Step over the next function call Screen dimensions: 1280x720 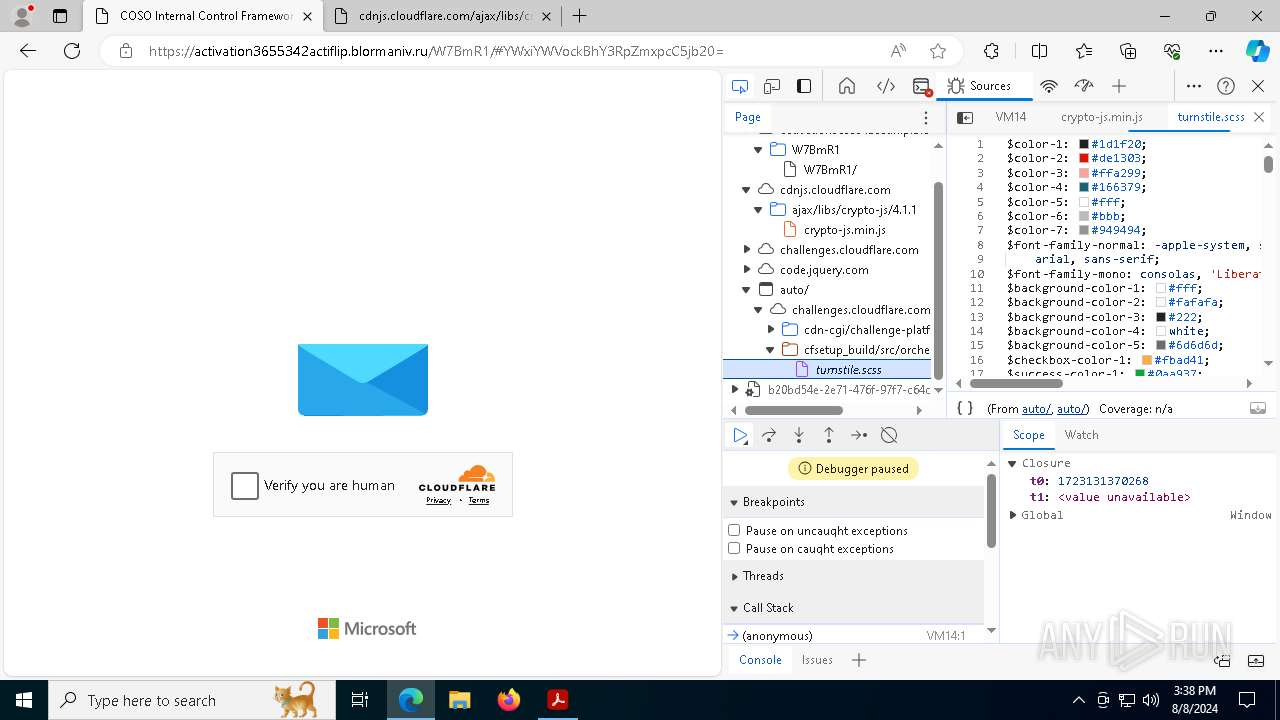(x=769, y=435)
